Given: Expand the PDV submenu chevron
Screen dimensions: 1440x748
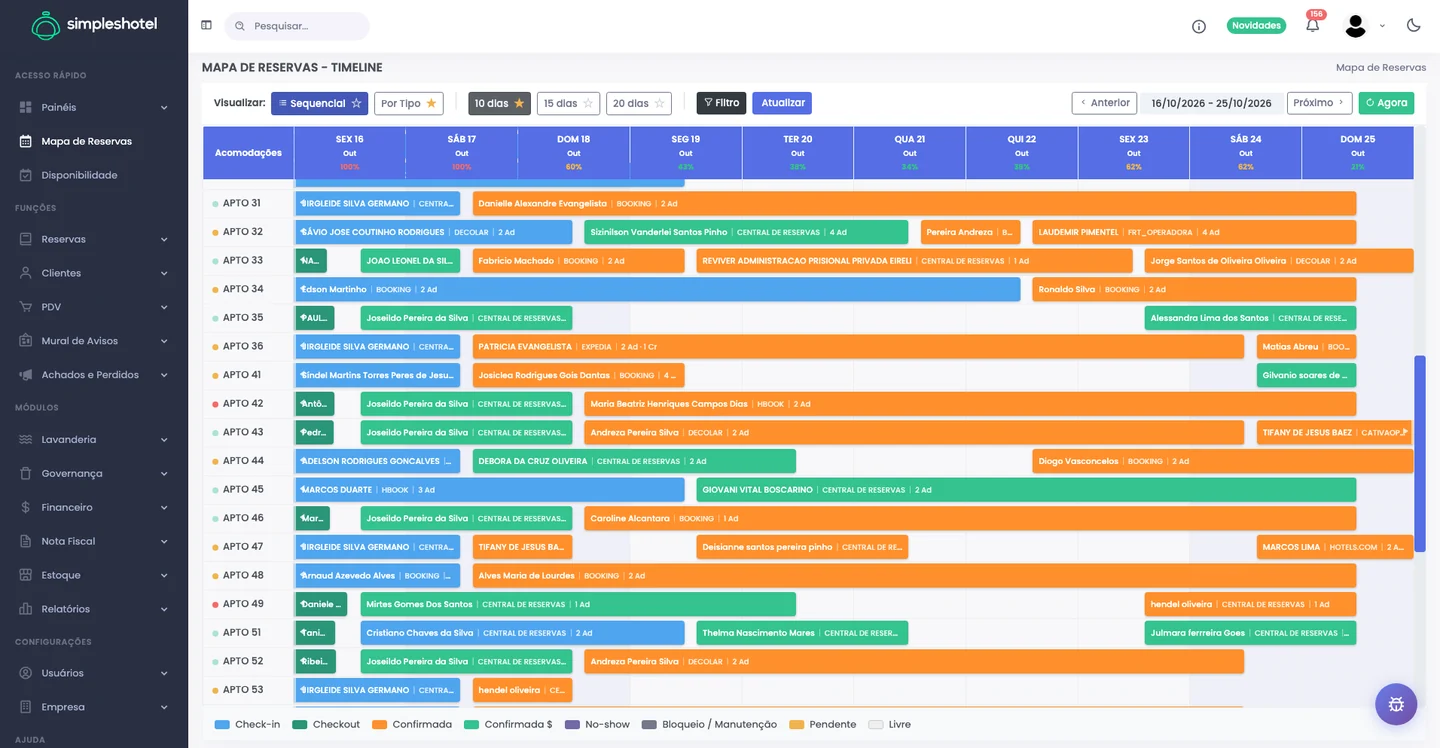Looking at the screenshot, I should (x=164, y=308).
